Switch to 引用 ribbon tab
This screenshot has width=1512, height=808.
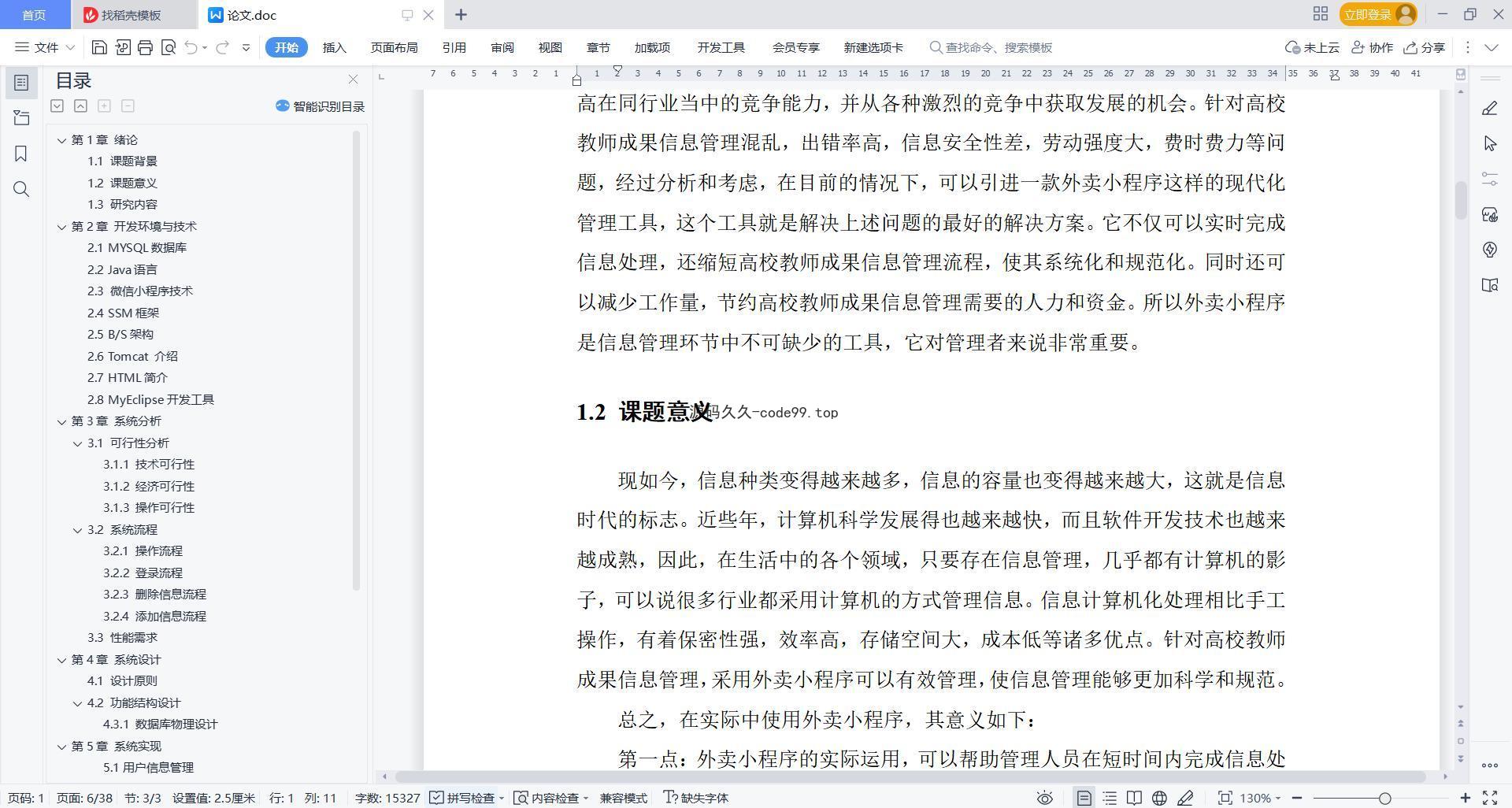(x=454, y=47)
